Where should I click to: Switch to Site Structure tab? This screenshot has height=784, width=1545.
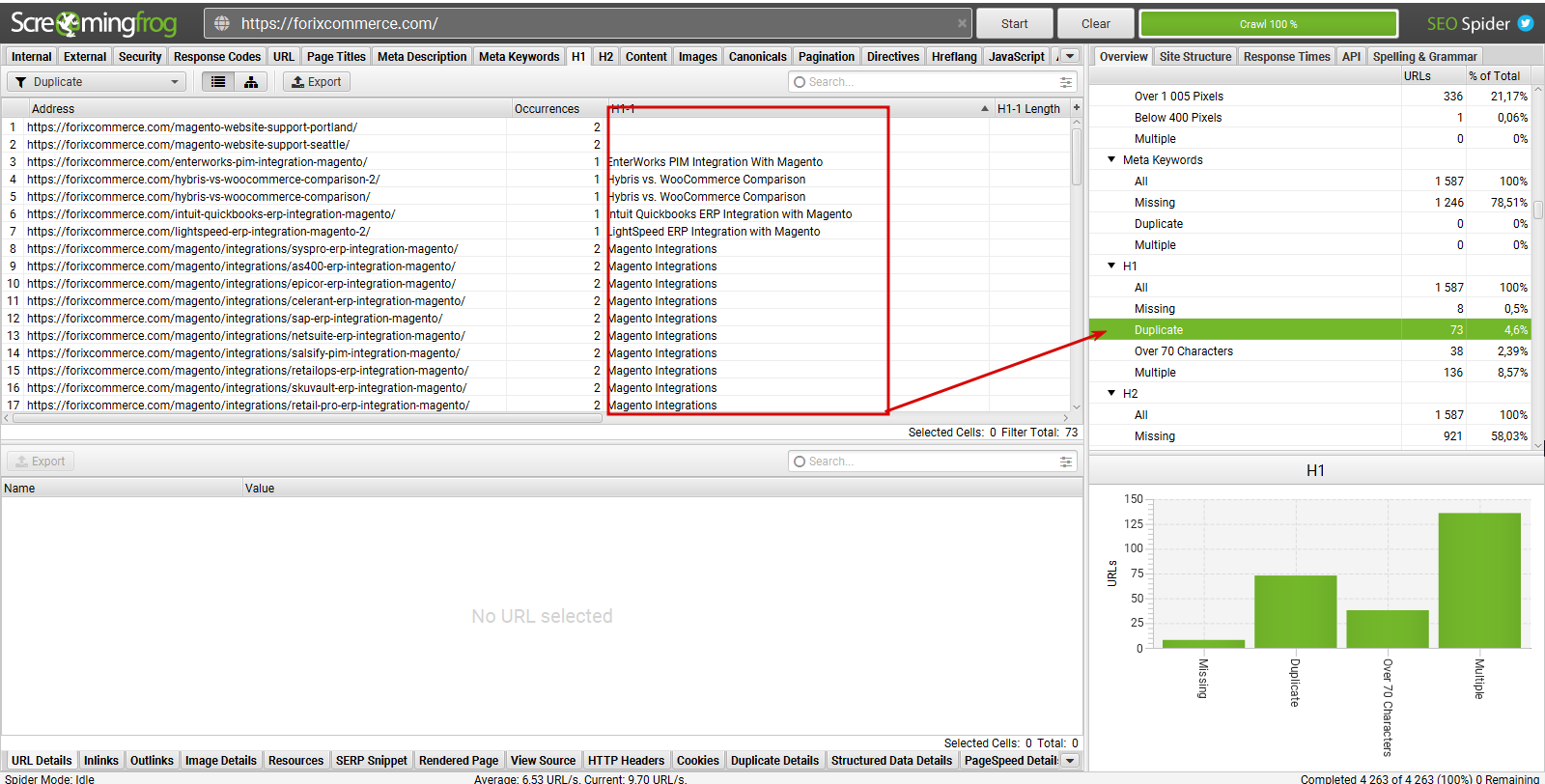click(1195, 56)
